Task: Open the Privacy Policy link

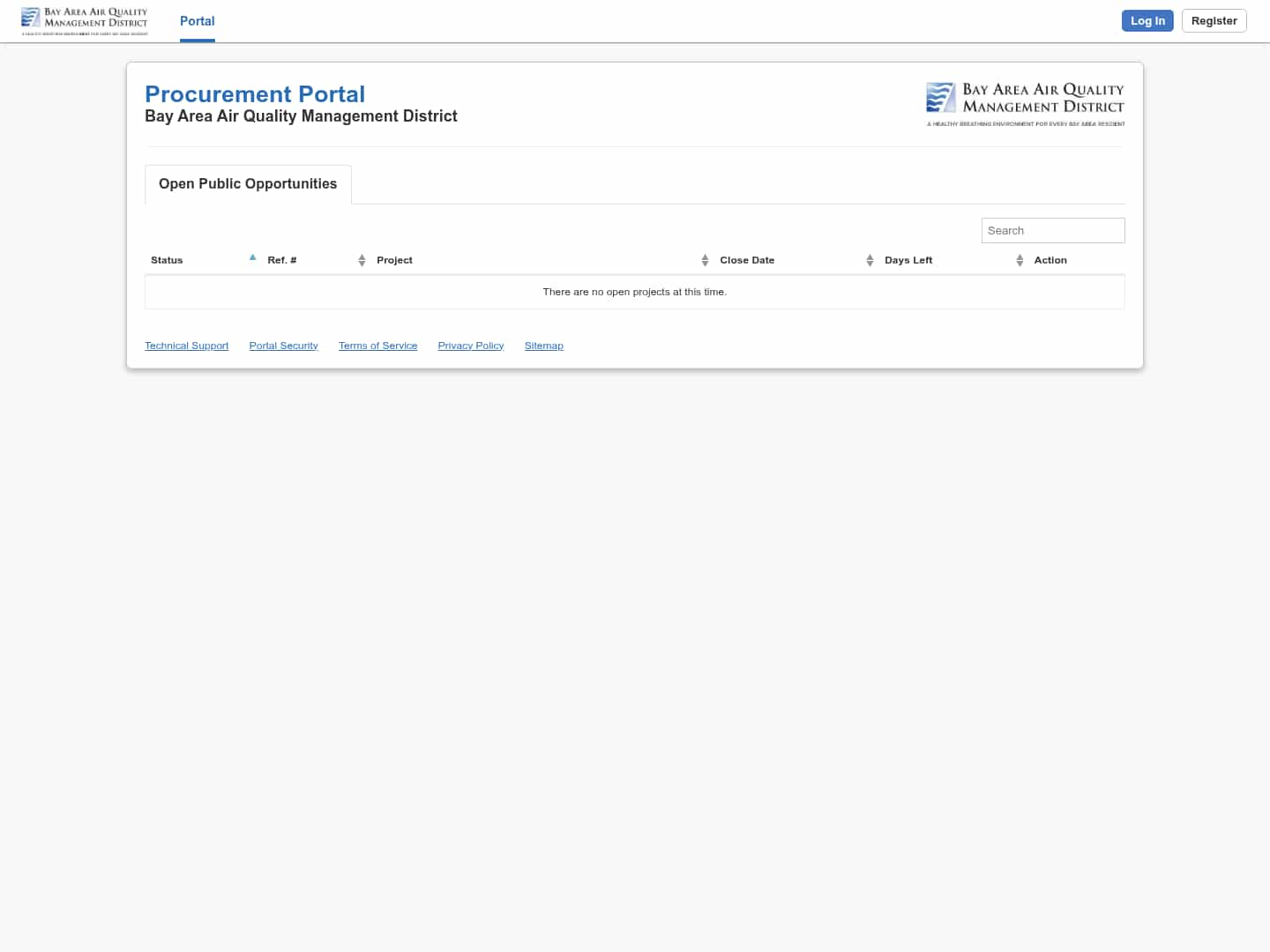Action: pyautogui.click(x=471, y=346)
